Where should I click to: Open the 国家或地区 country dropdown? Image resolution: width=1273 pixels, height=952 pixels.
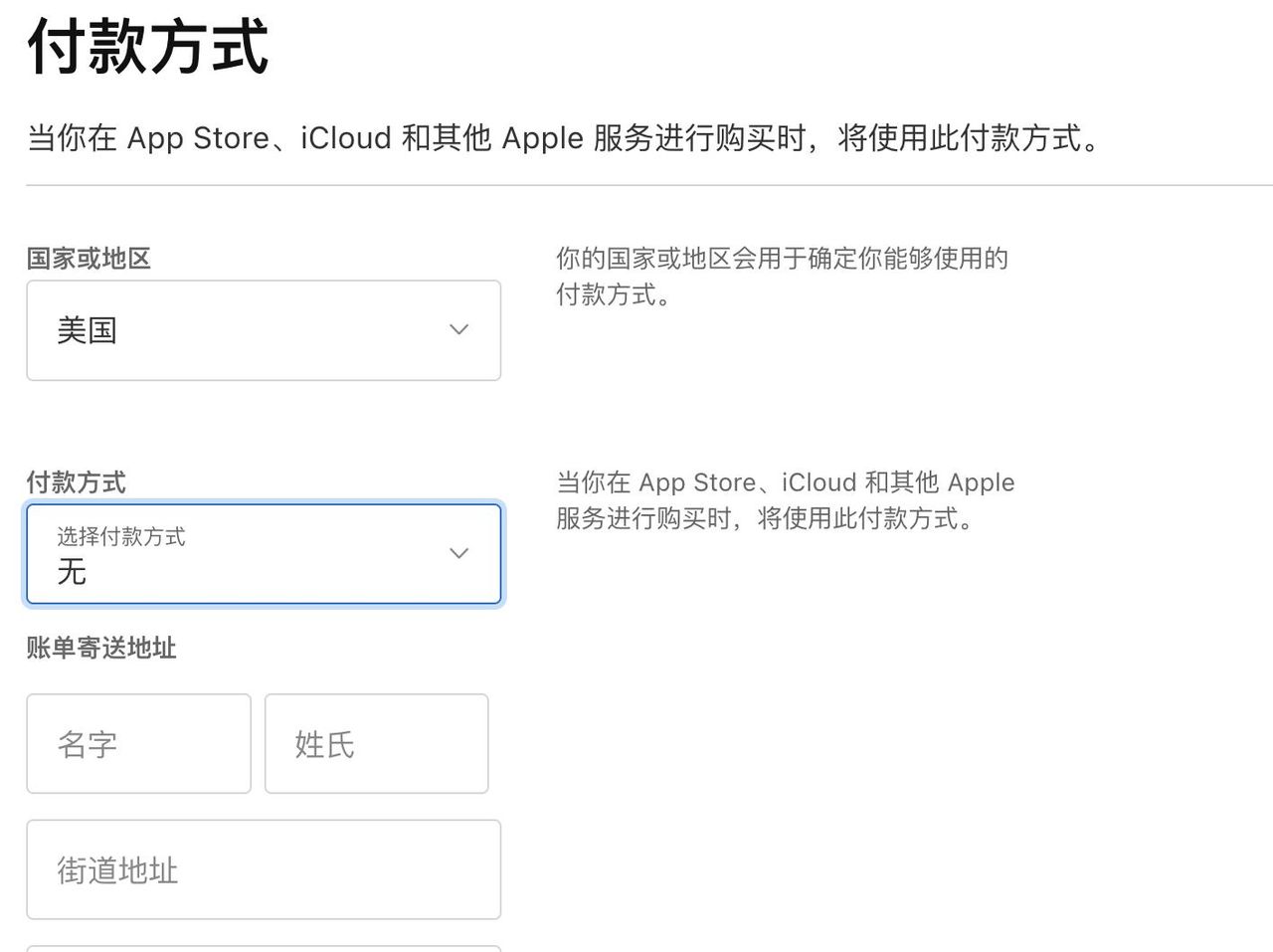[263, 330]
